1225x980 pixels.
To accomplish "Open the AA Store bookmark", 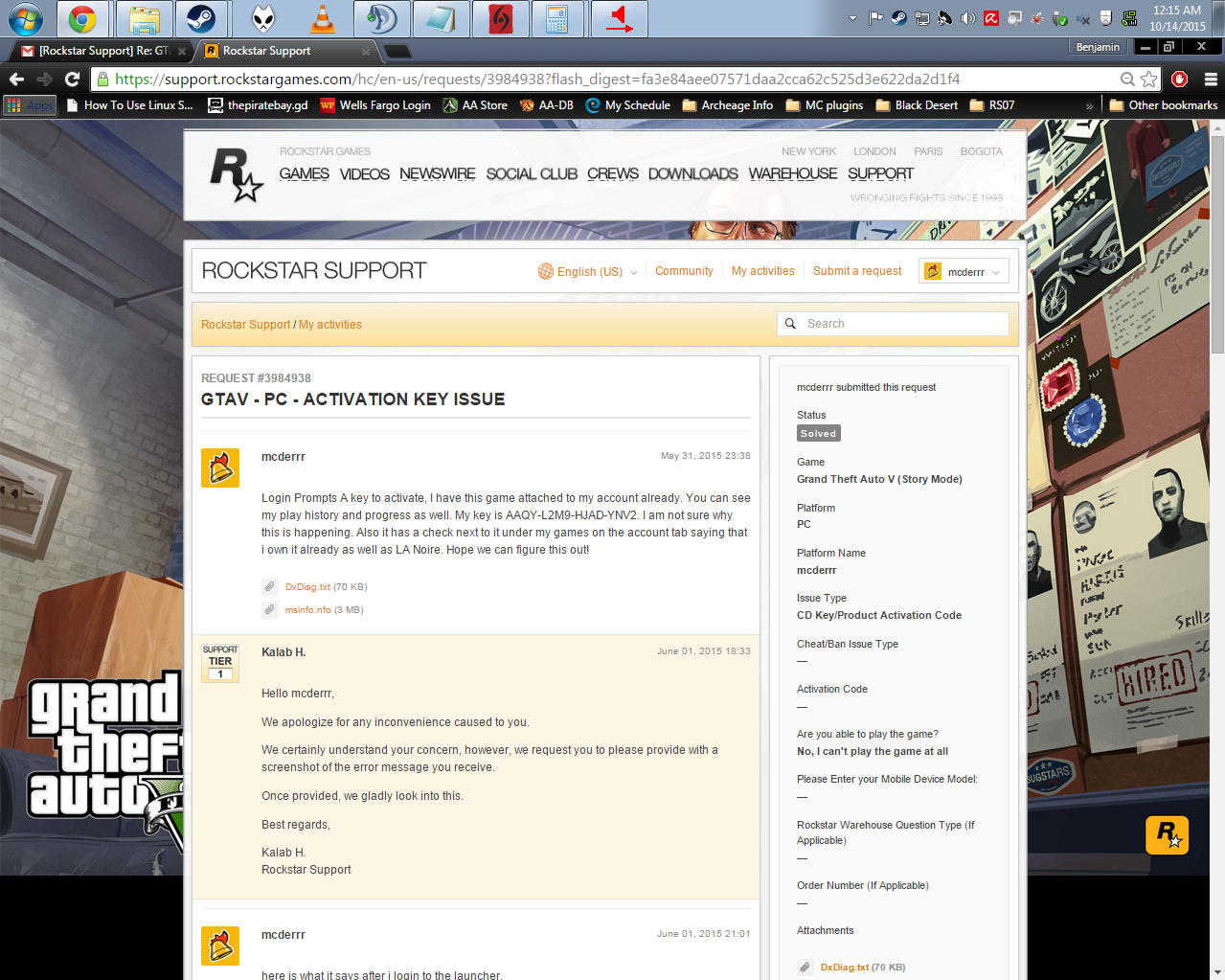I will (x=475, y=105).
